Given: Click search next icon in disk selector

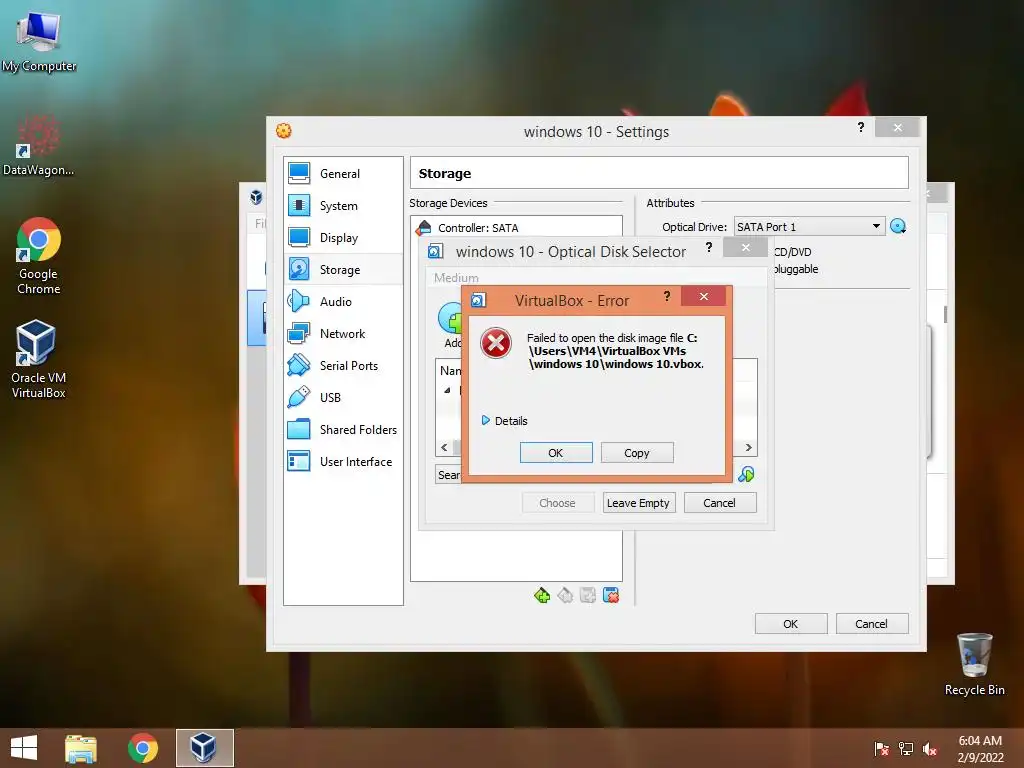Looking at the screenshot, I should [x=746, y=474].
